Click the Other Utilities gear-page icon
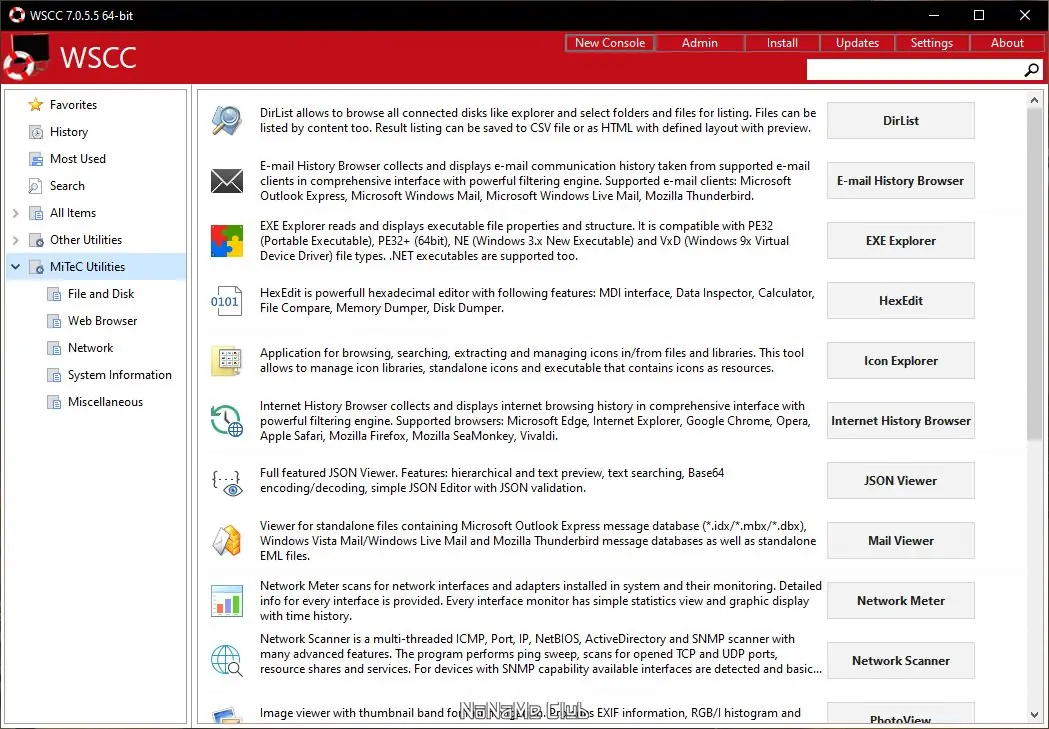The image size is (1049, 729). point(36,240)
